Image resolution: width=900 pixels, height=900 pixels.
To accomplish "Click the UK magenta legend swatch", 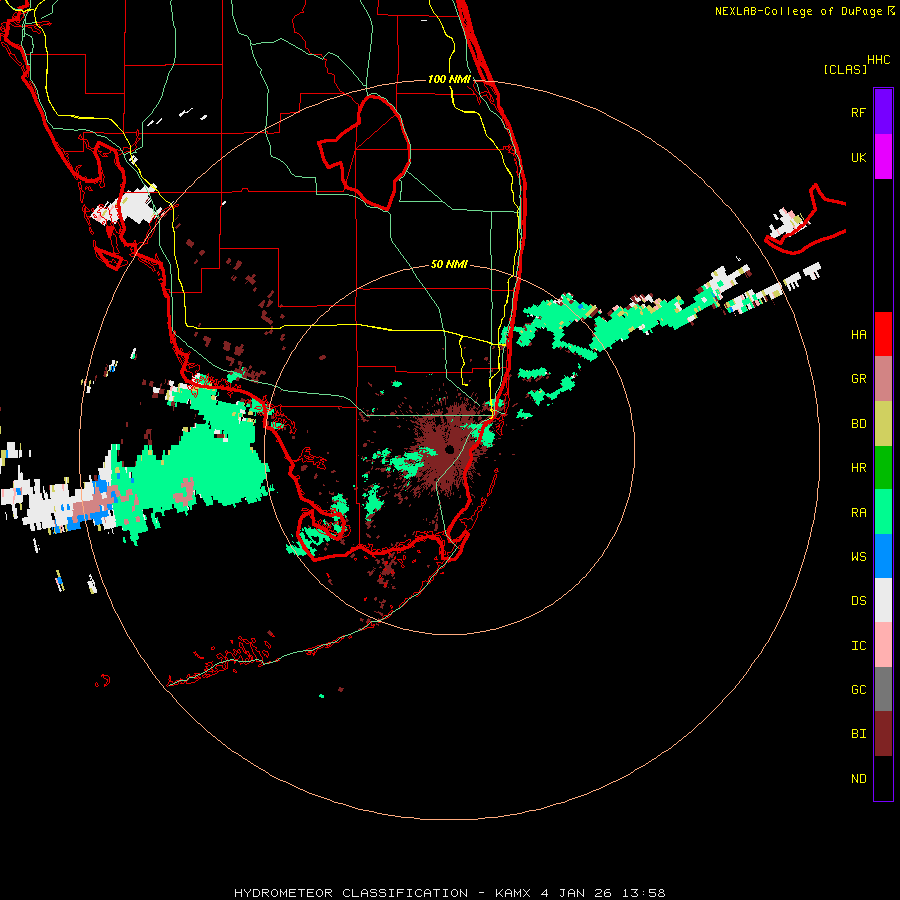I will [883, 157].
